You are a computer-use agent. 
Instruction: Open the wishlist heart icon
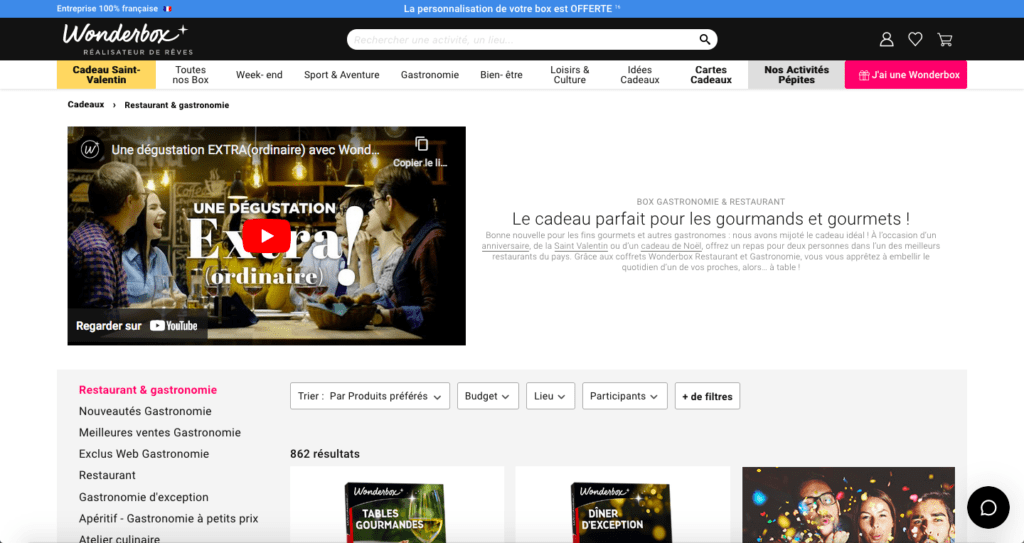click(x=915, y=40)
